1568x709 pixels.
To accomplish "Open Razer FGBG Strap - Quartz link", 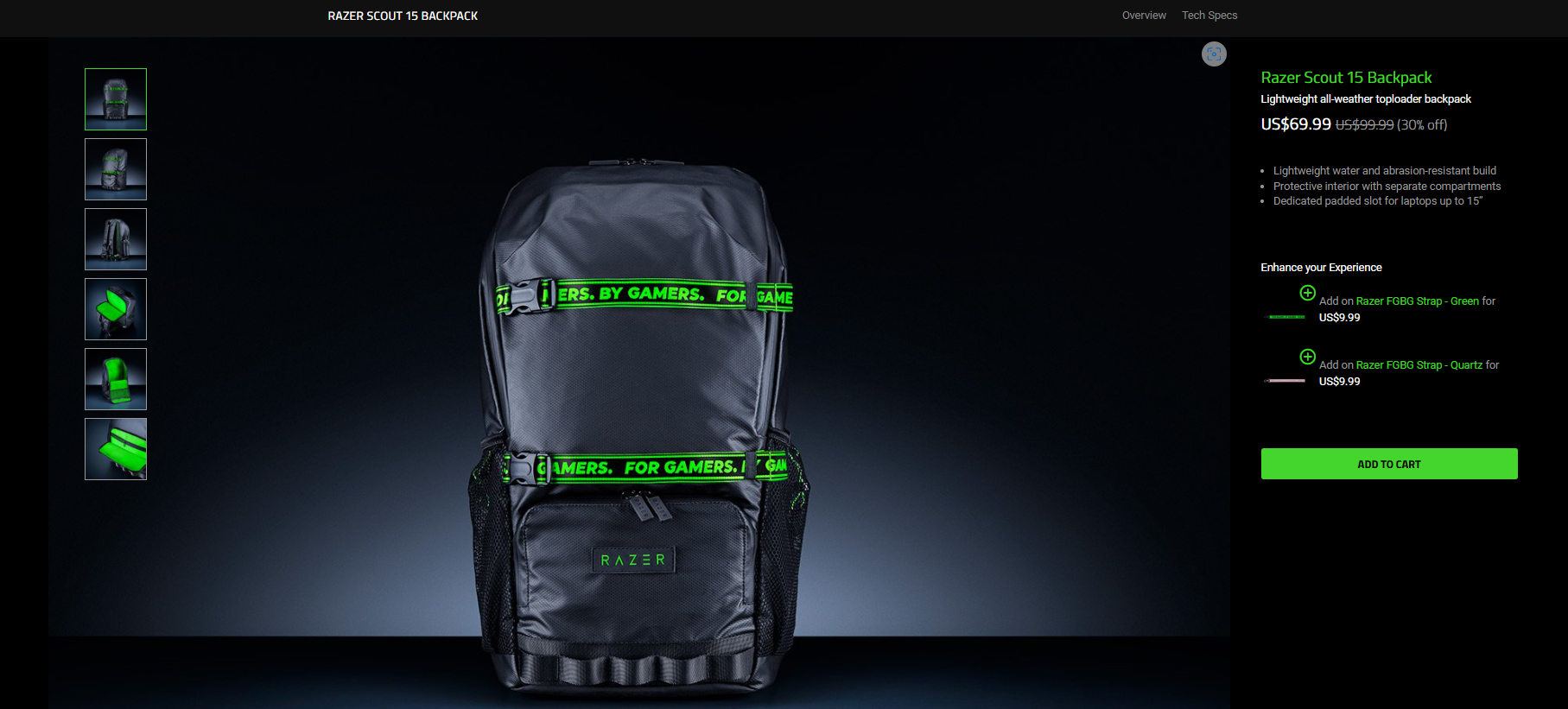I will pyautogui.click(x=1419, y=365).
